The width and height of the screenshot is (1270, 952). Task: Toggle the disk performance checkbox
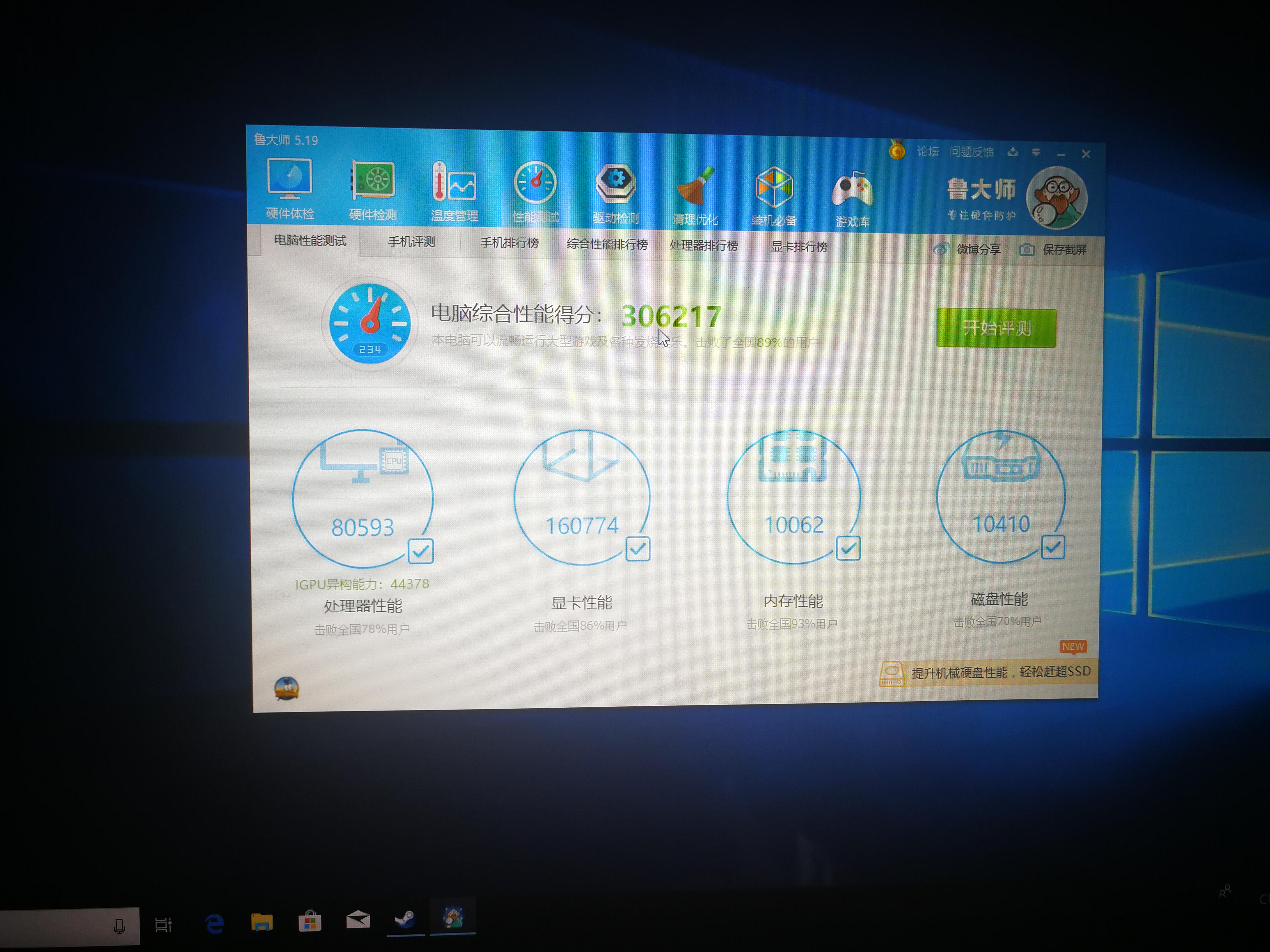1053,547
